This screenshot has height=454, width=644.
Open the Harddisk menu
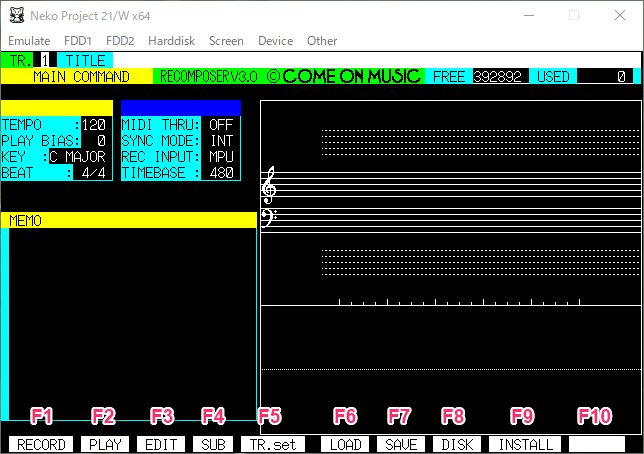pyautogui.click(x=171, y=41)
